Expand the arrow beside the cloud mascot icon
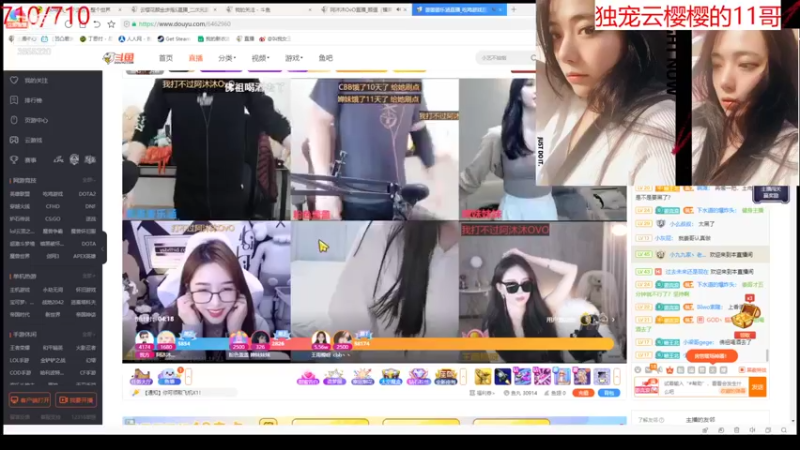 188,377
